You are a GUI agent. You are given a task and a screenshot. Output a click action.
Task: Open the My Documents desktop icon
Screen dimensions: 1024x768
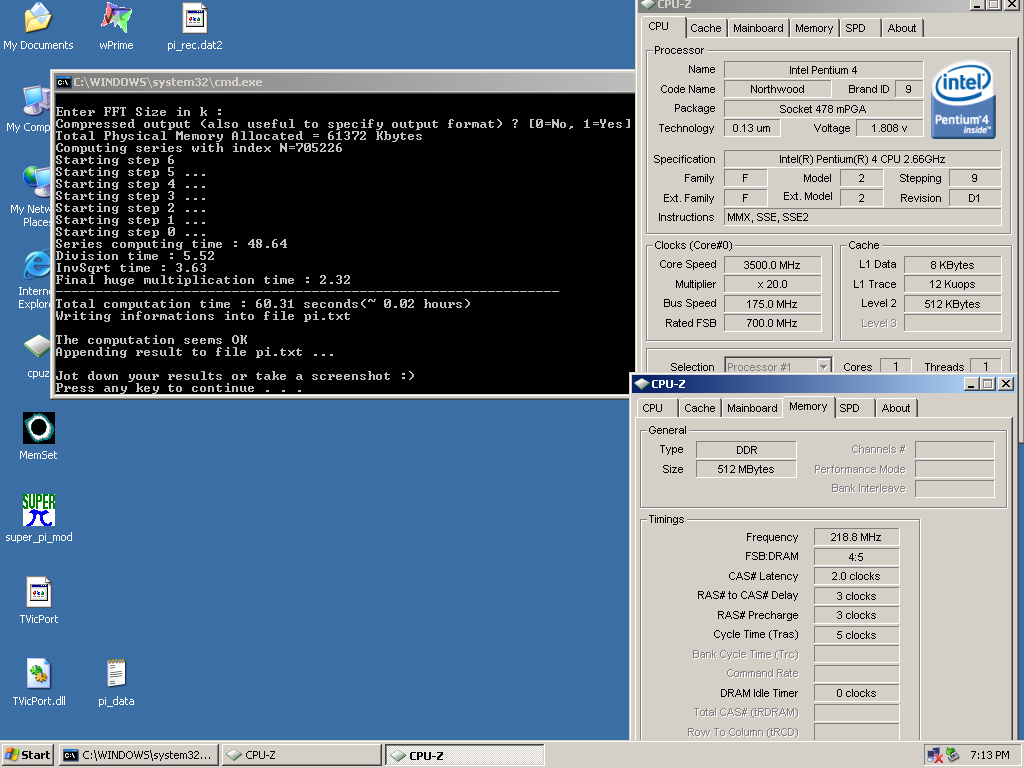38,26
